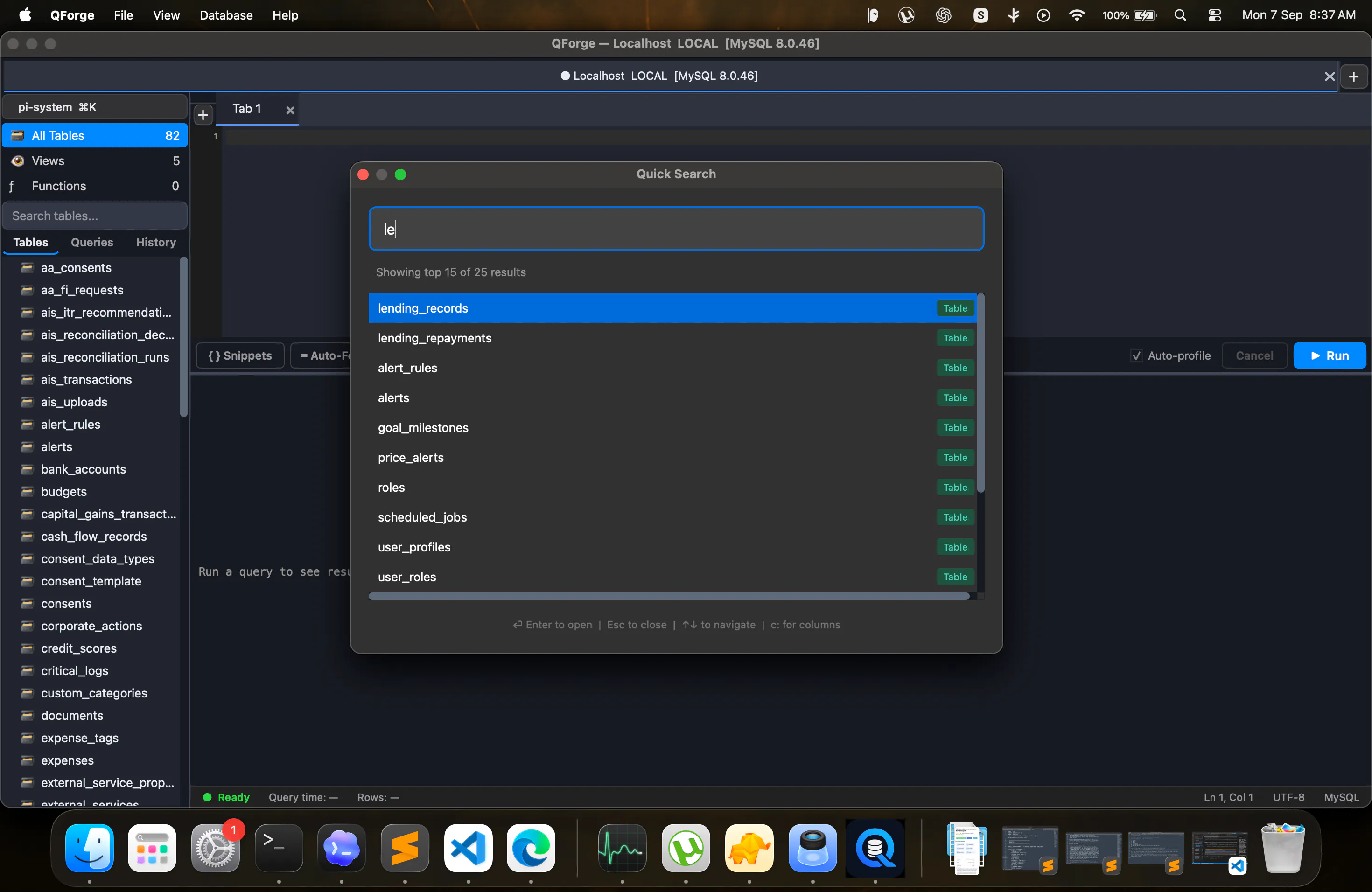Select user_roles search result
Screen dimensions: 1372x892
tap(672, 577)
